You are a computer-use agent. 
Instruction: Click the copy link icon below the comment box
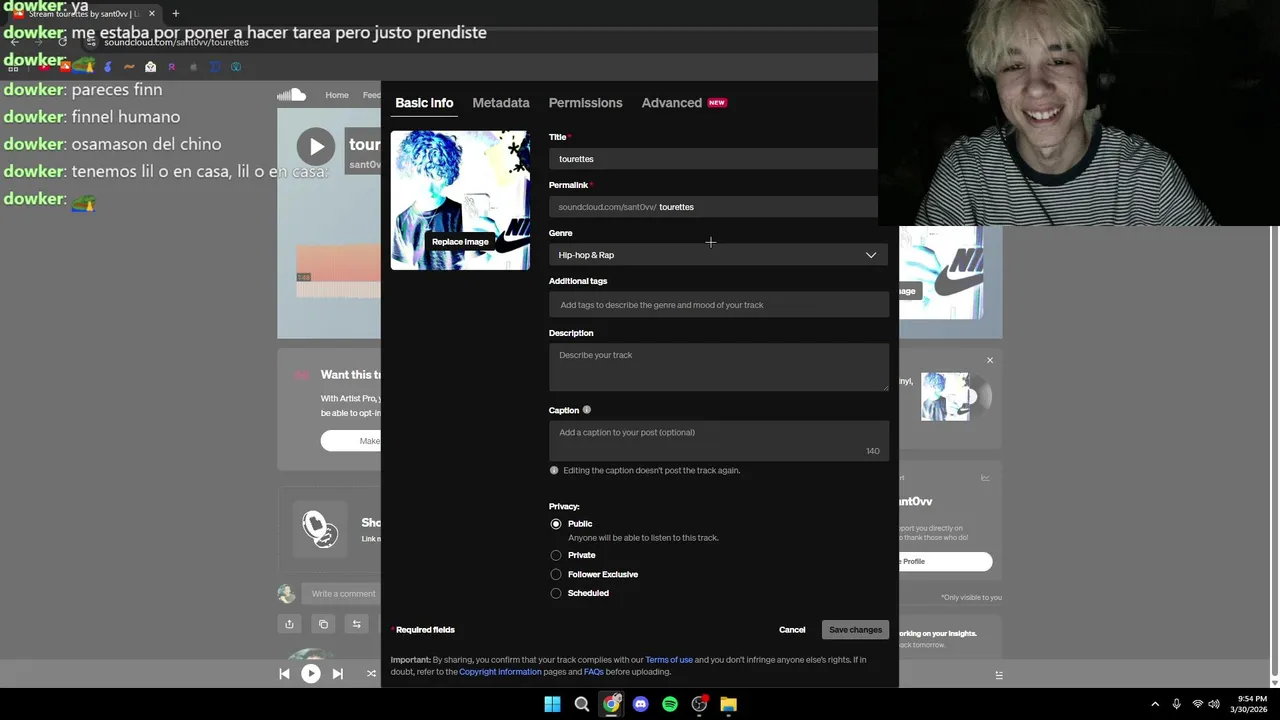pos(323,624)
